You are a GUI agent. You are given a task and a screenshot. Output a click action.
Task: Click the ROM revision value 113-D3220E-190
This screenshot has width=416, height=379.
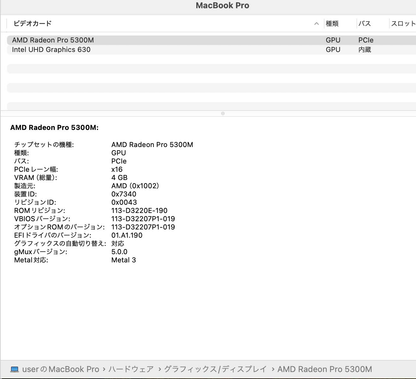139,211
